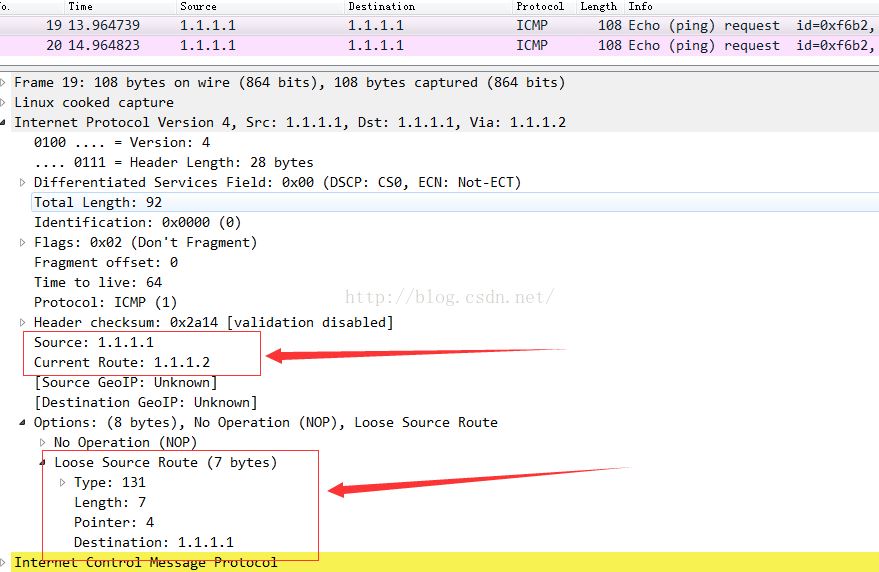
Task: Expand Differentiated Services Field details
Action: pos(23,183)
